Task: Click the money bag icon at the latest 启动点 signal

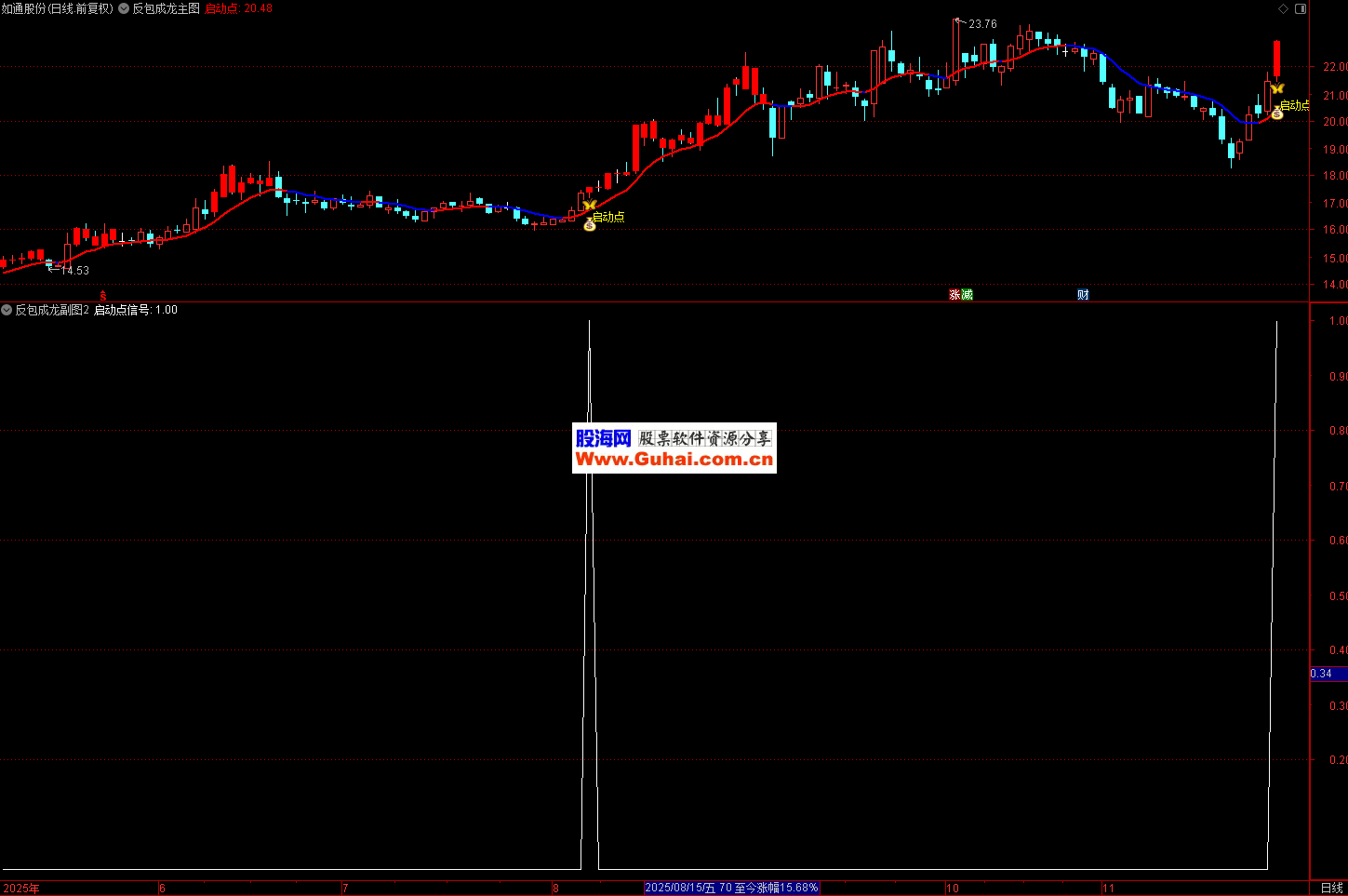Action: click(x=1277, y=114)
